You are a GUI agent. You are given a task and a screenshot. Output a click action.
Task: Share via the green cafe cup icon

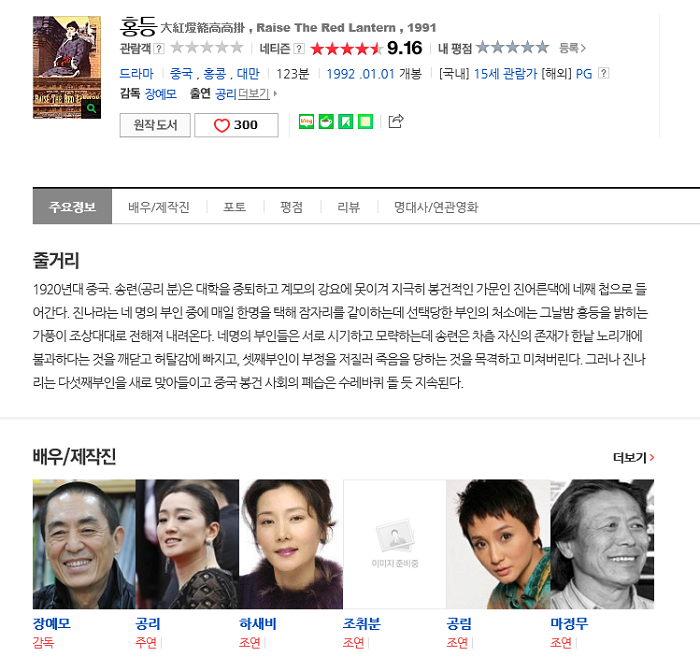tap(326, 121)
